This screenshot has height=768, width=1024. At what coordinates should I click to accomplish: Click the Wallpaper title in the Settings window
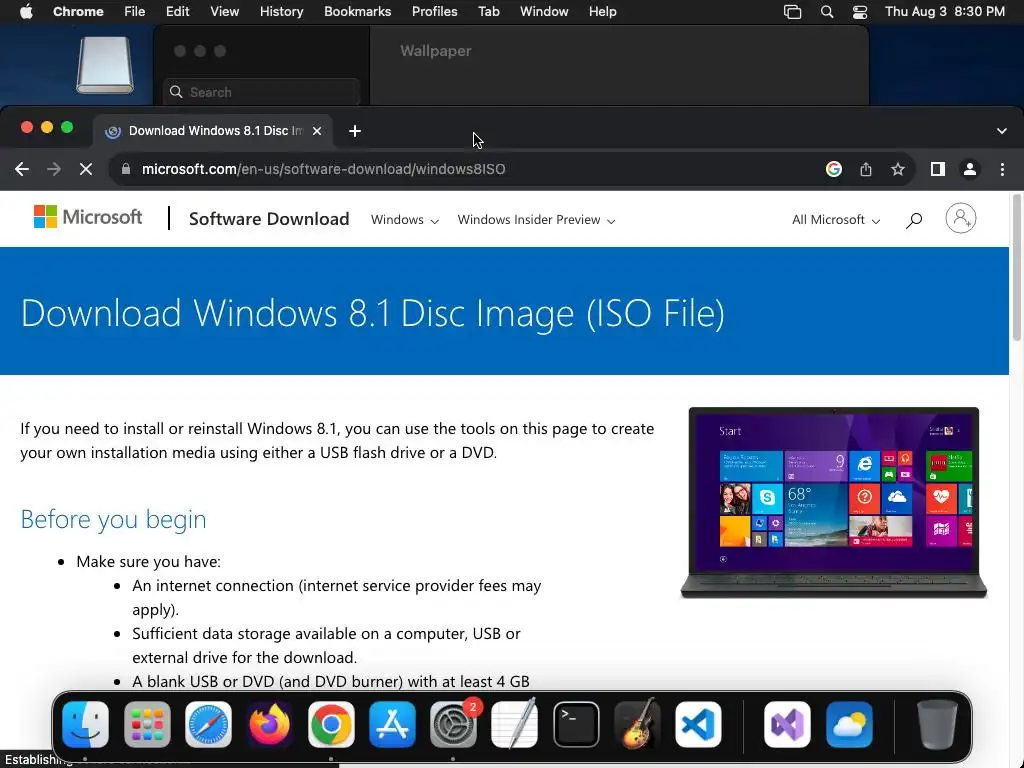[x=436, y=51]
